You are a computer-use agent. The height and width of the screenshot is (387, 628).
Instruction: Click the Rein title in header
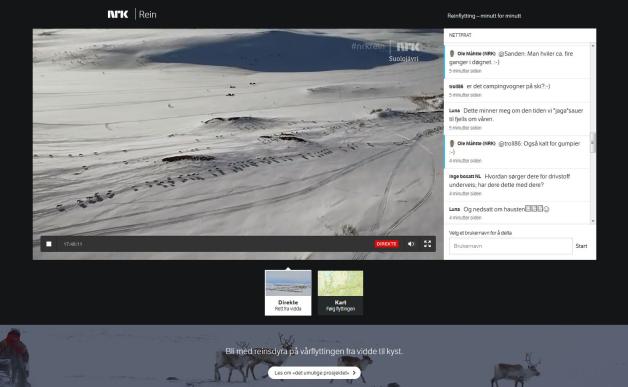tap(148, 14)
